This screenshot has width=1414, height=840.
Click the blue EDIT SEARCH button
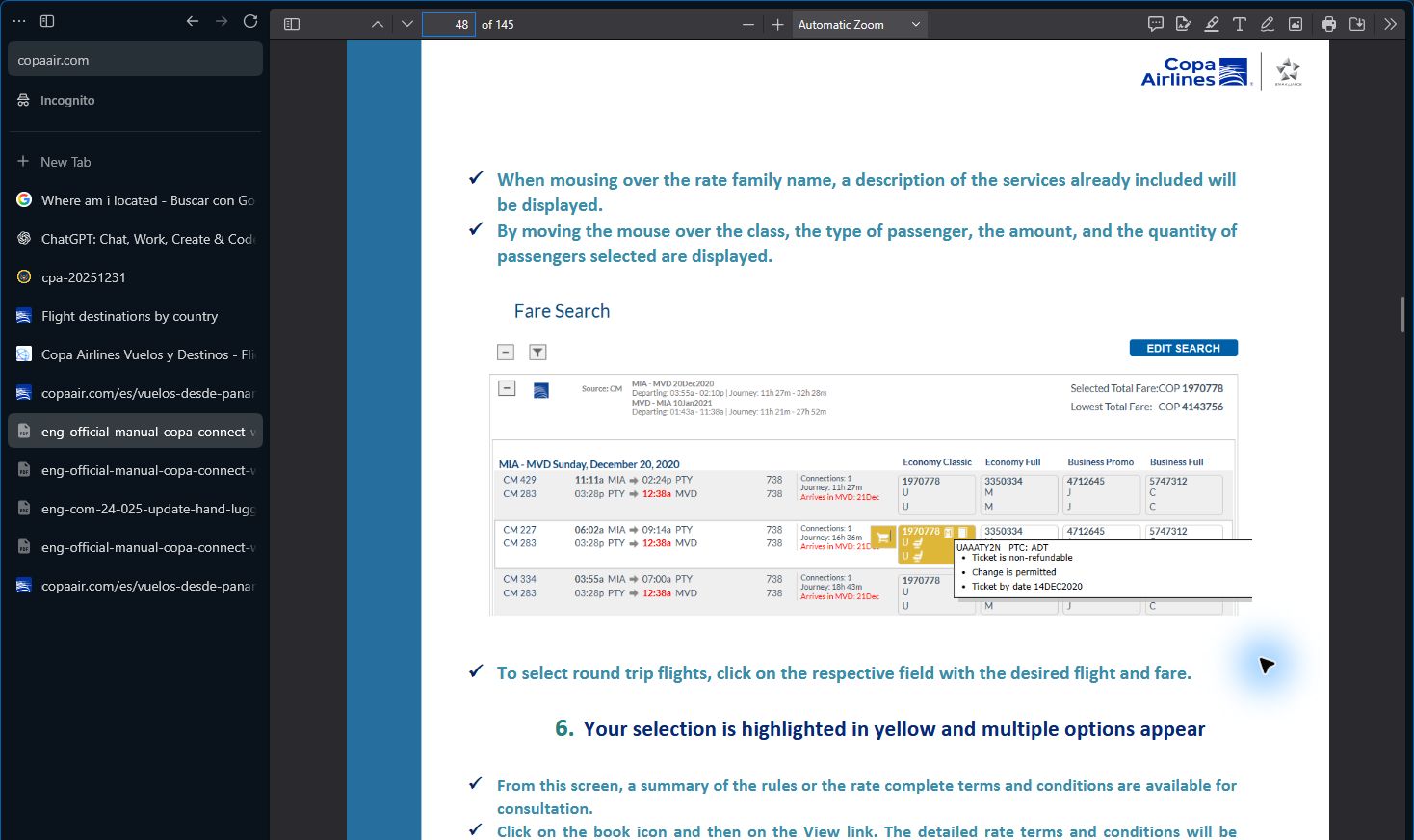1183,348
